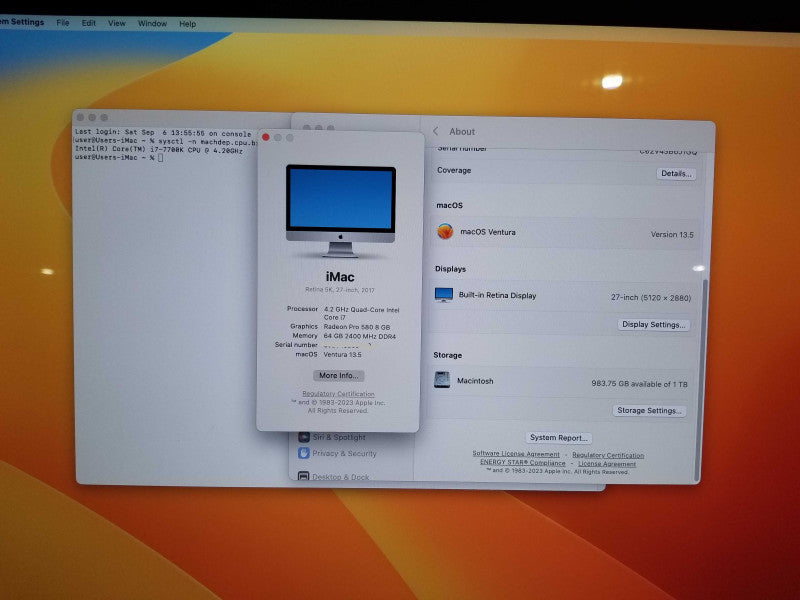Open the Window menu

(152, 23)
